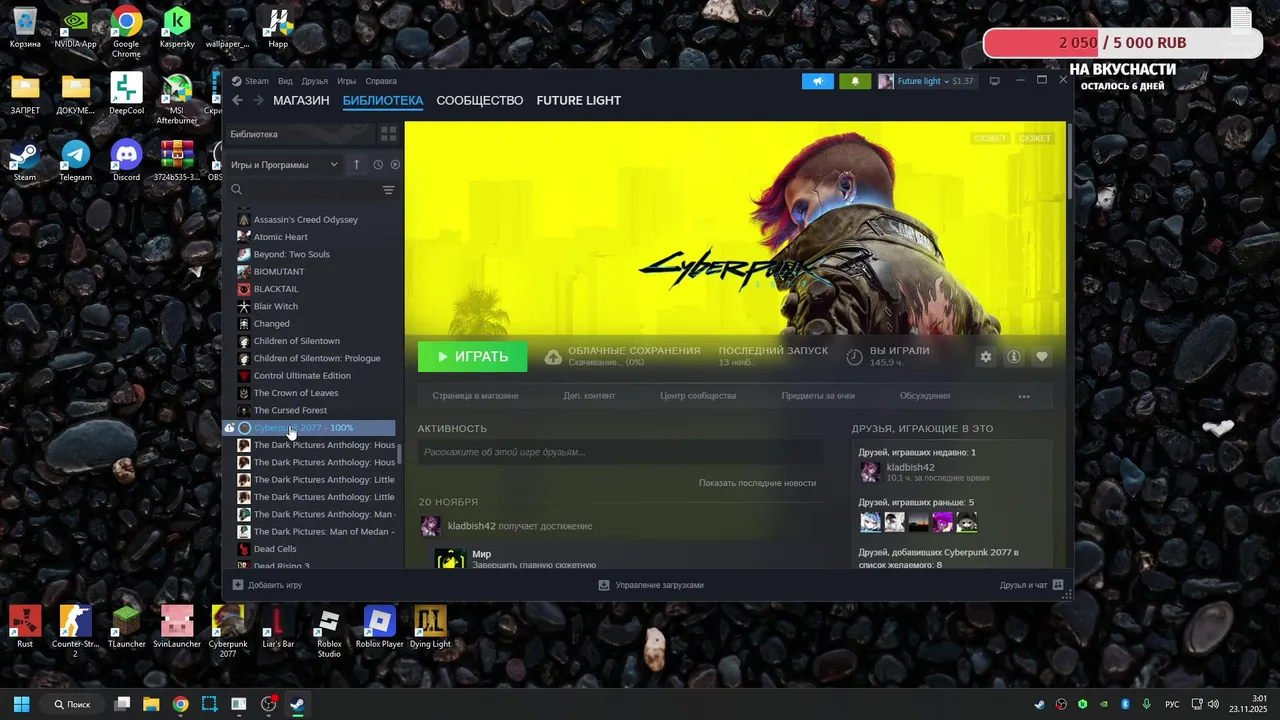
Task: Open Друзья и чат panel
Action: pos(1031,585)
